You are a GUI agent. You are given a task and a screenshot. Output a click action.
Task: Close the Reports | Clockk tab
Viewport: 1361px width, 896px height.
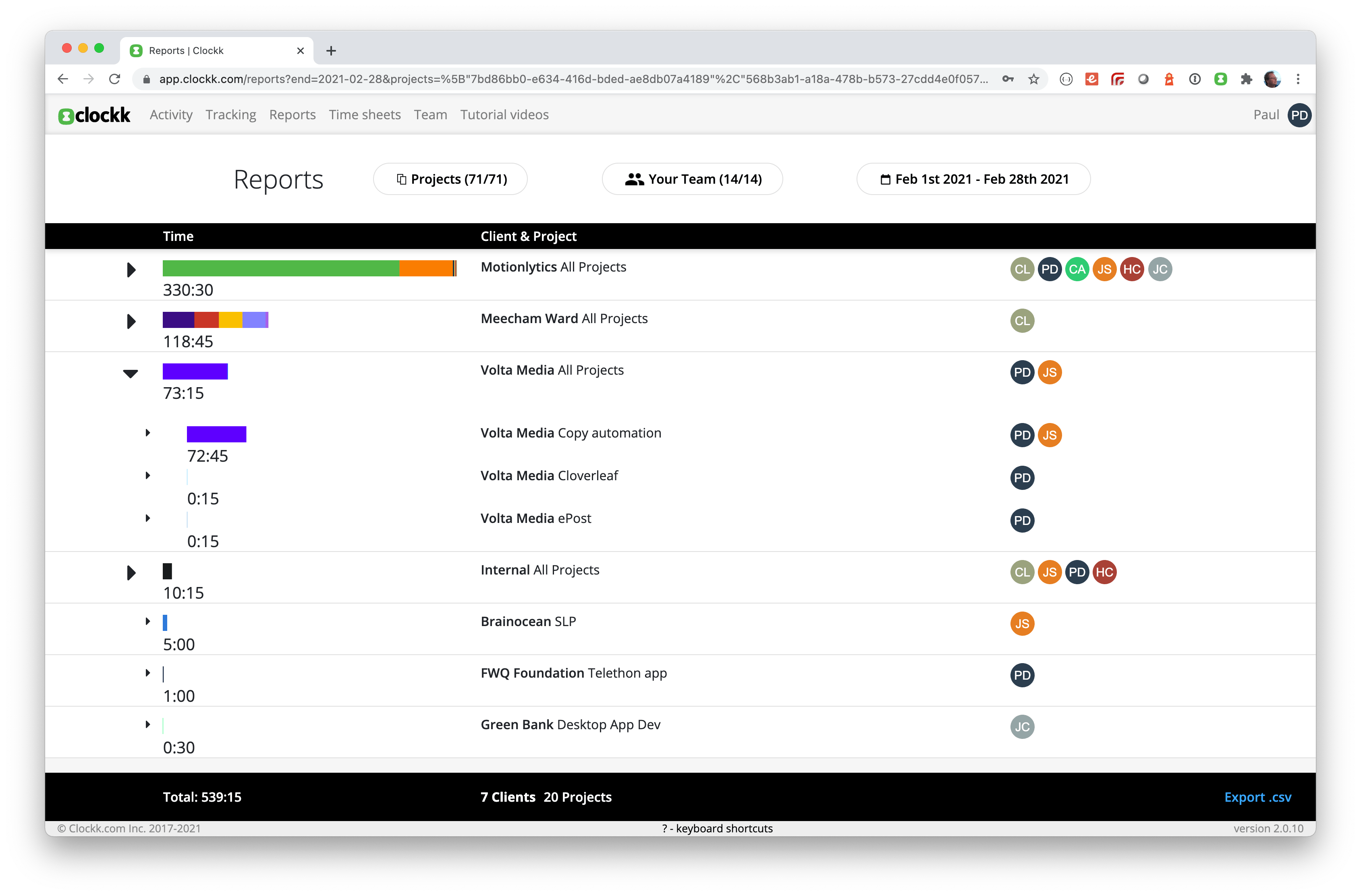click(300, 51)
